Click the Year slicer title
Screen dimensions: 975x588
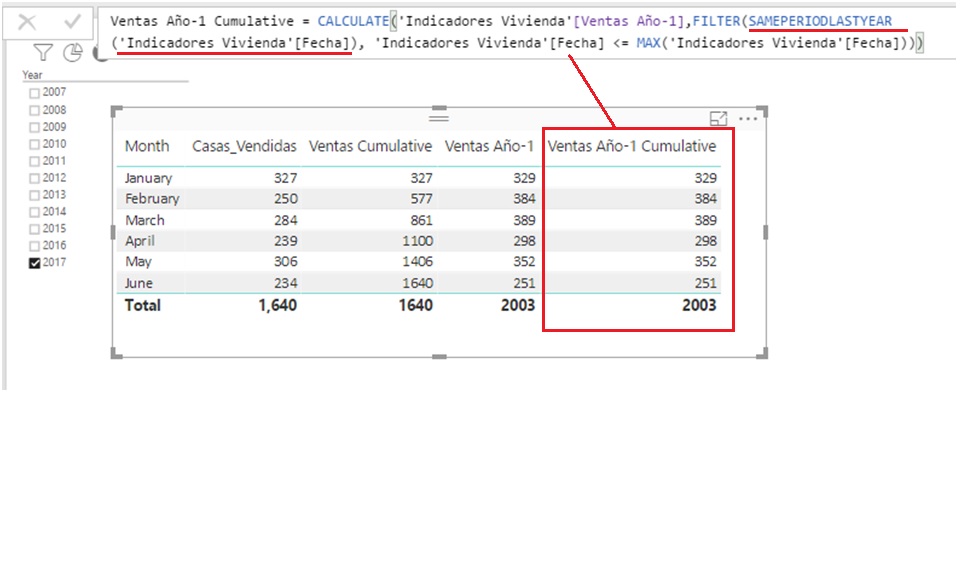click(32, 75)
